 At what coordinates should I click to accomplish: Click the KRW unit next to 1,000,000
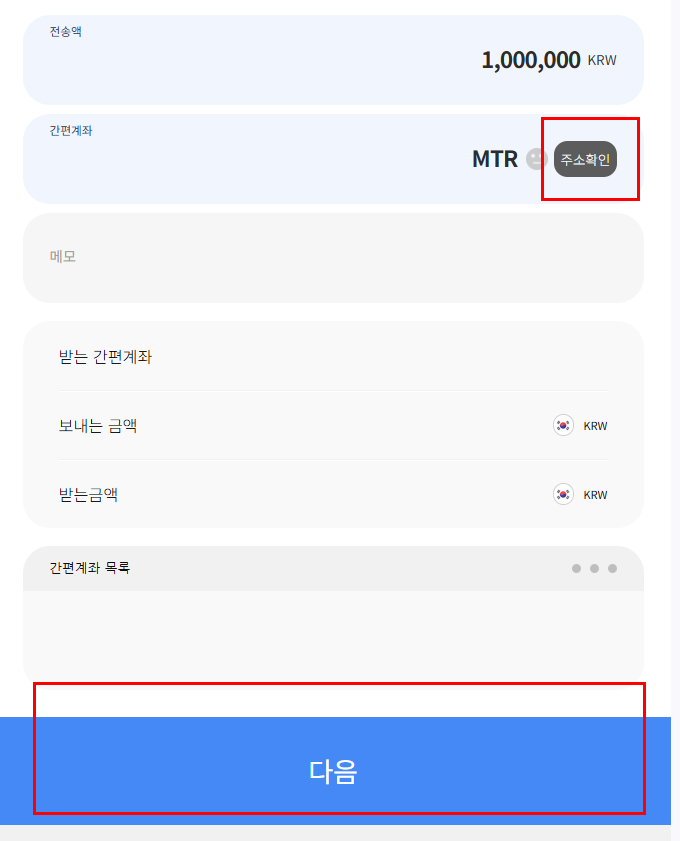click(602, 60)
